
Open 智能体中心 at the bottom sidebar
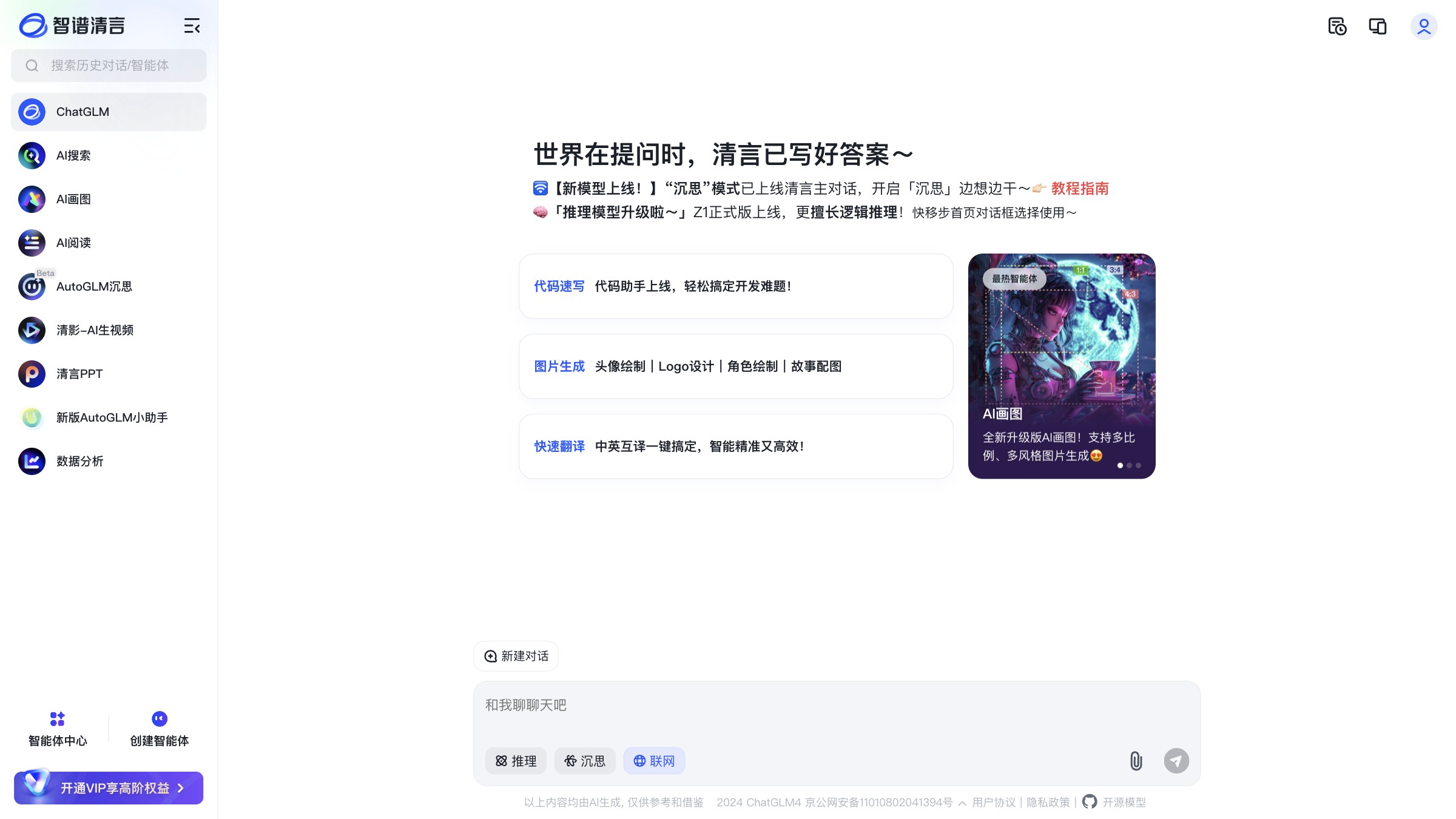pos(58,728)
